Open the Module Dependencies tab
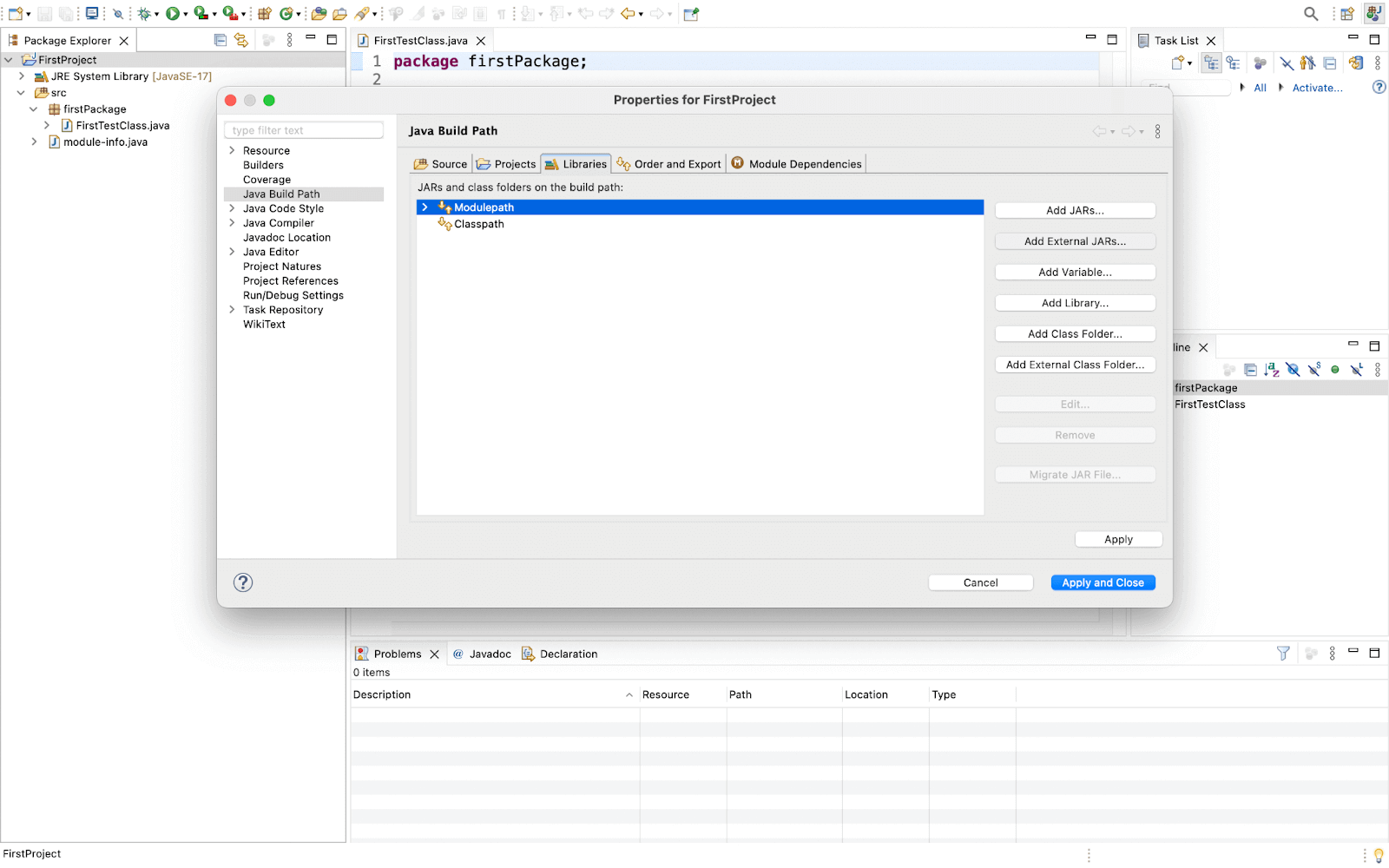1389x868 pixels. click(x=796, y=164)
